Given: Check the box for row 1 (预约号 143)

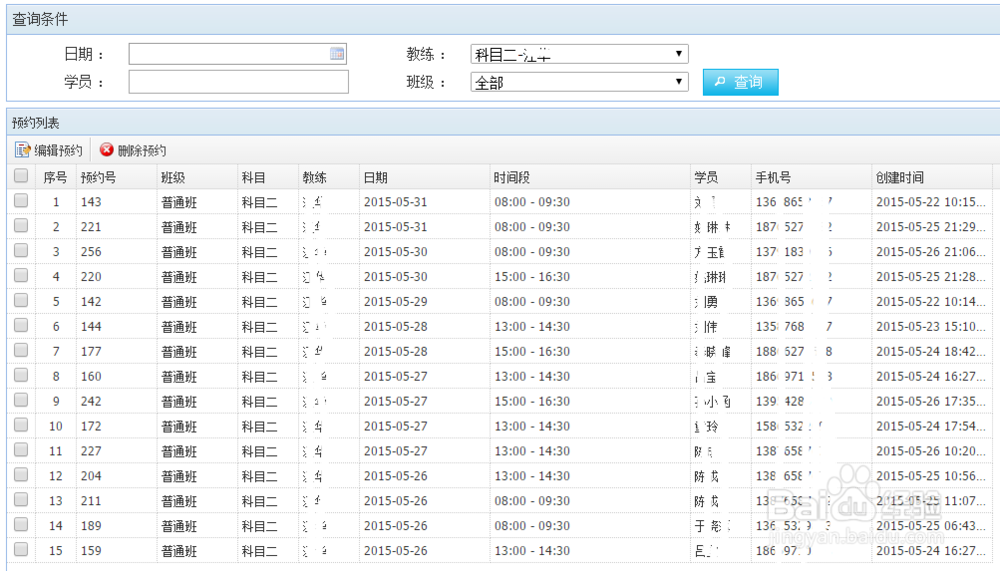Looking at the screenshot, I should [21, 200].
